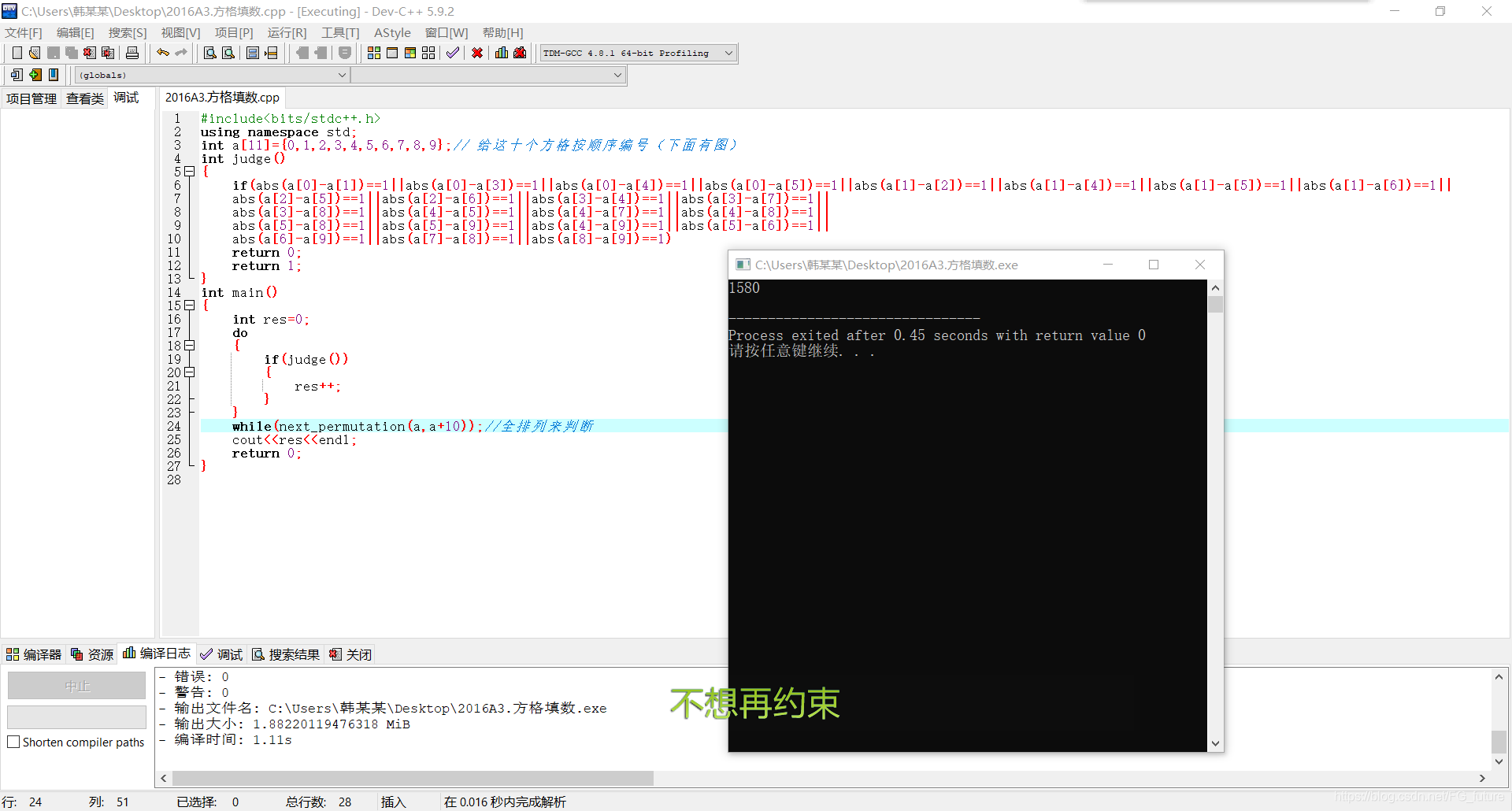Click the 关闭 tab in the bottom panel
This screenshot has height=811, width=1512.
350,654
